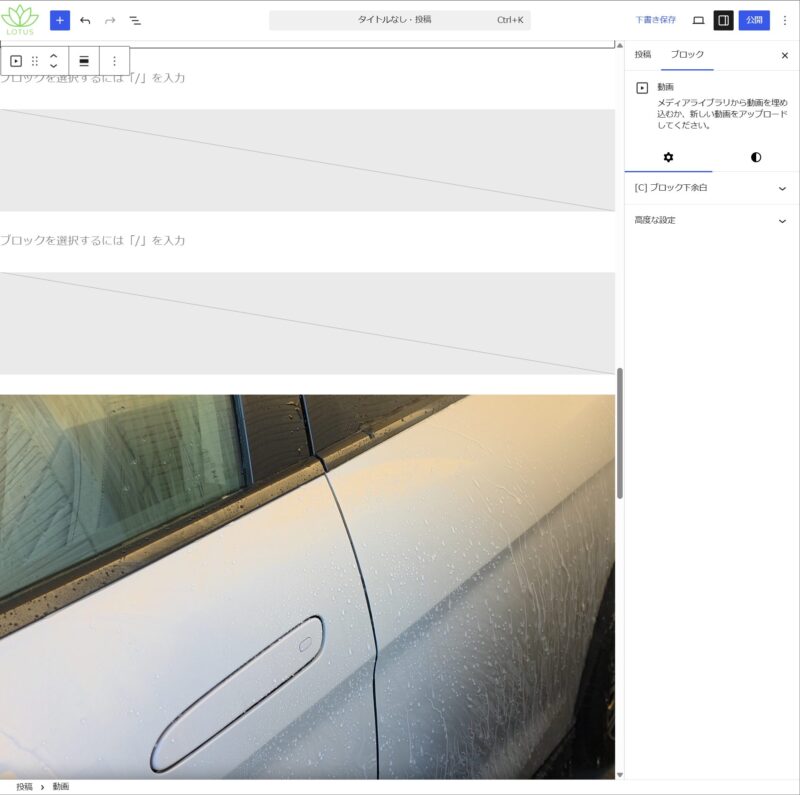Click the 投稿 breadcrumb in the footer
The width and height of the screenshot is (800, 795).
tap(24, 787)
